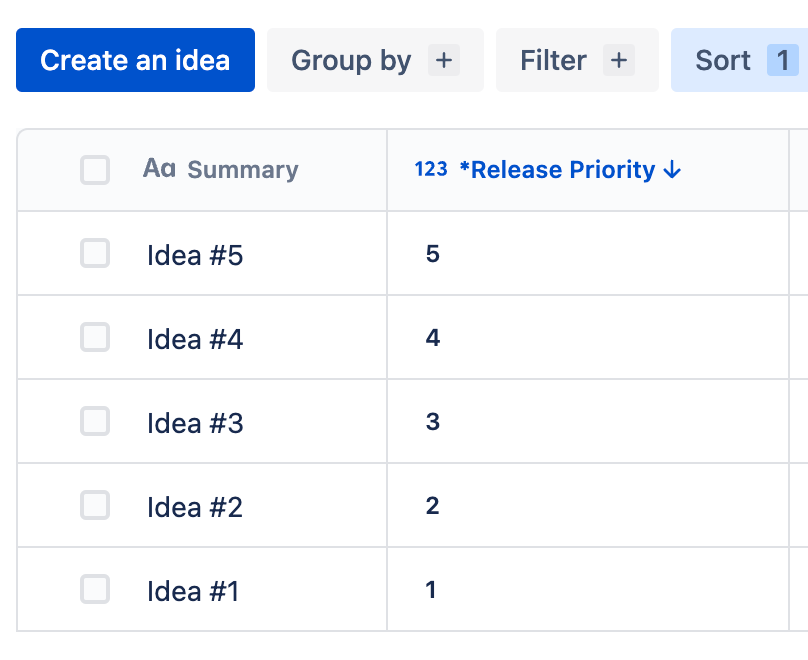Click the Sort count badge
The height and width of the screenshot is (660, 808).
point(783,60)
